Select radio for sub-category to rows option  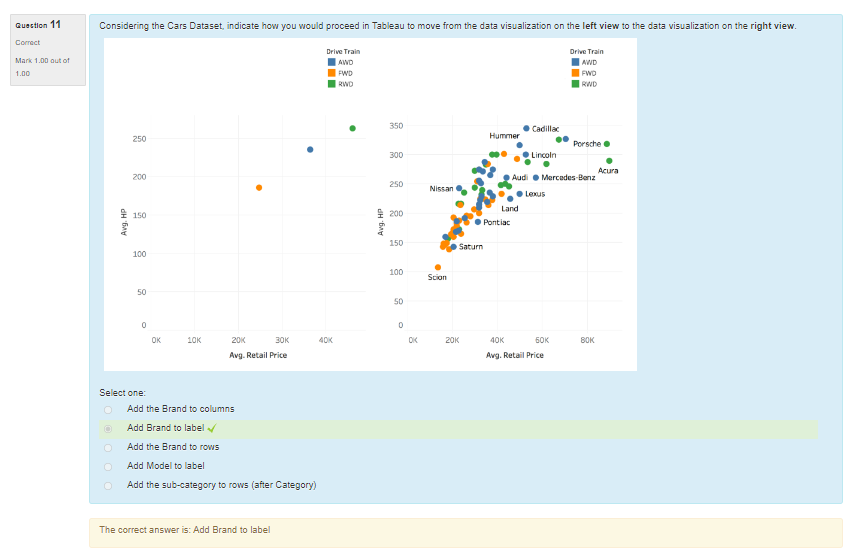pyautogui.click(x=108, y=485)
